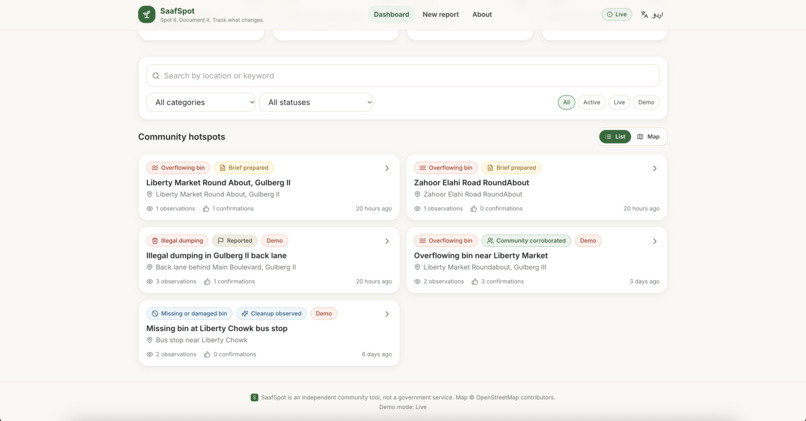
Task: Toggle the Live mode badge in header
Action: click(616, 14)
